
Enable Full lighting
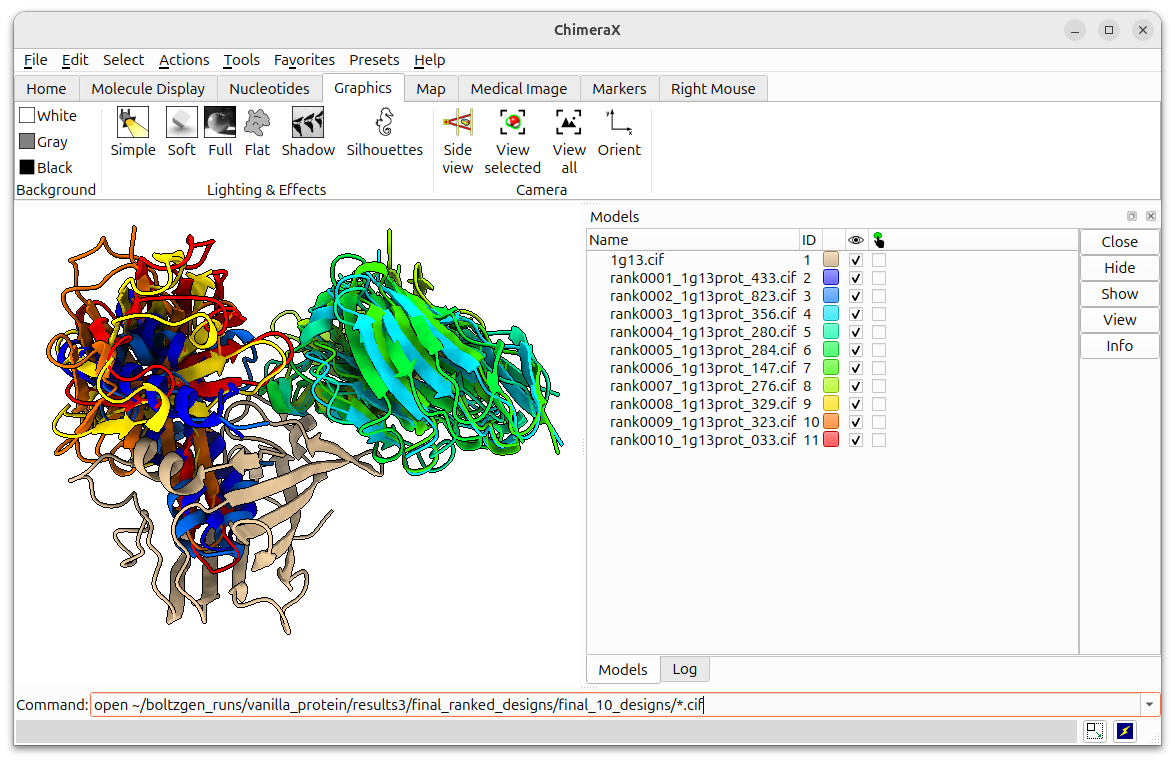tap(220, 131)
